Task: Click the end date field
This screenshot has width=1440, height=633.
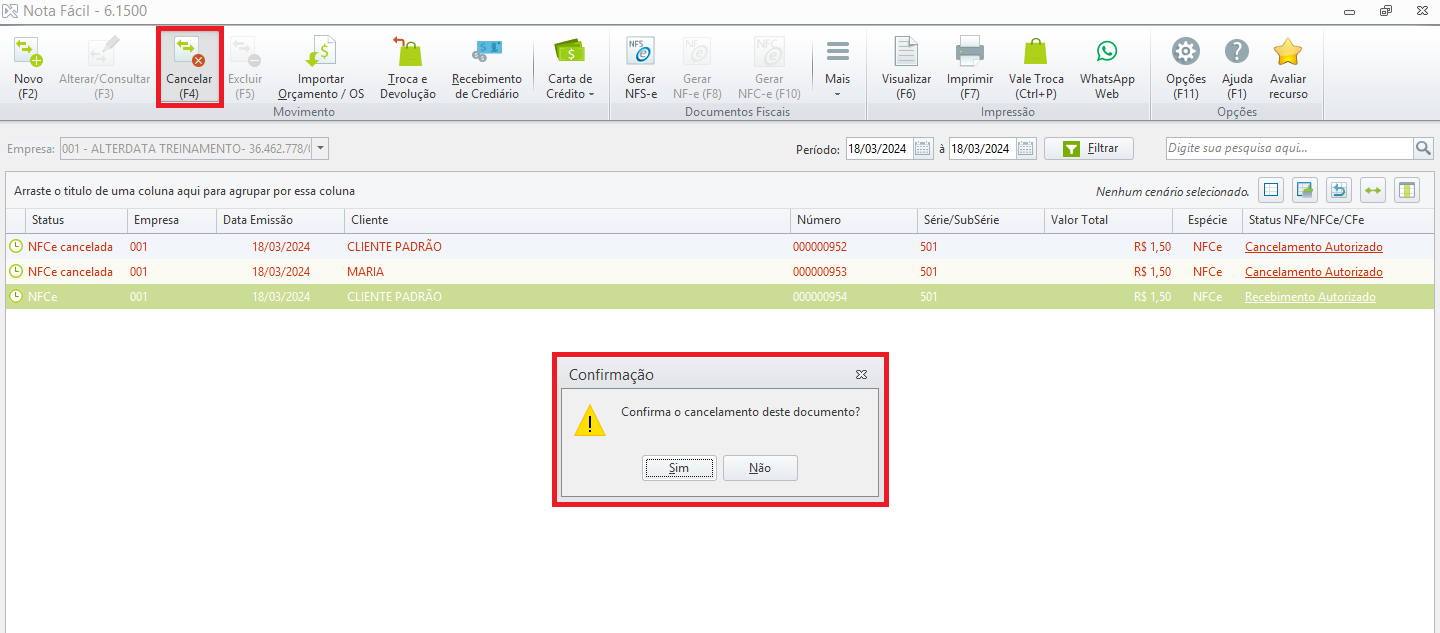Action: pyautogui.click(x=982, y=149)
